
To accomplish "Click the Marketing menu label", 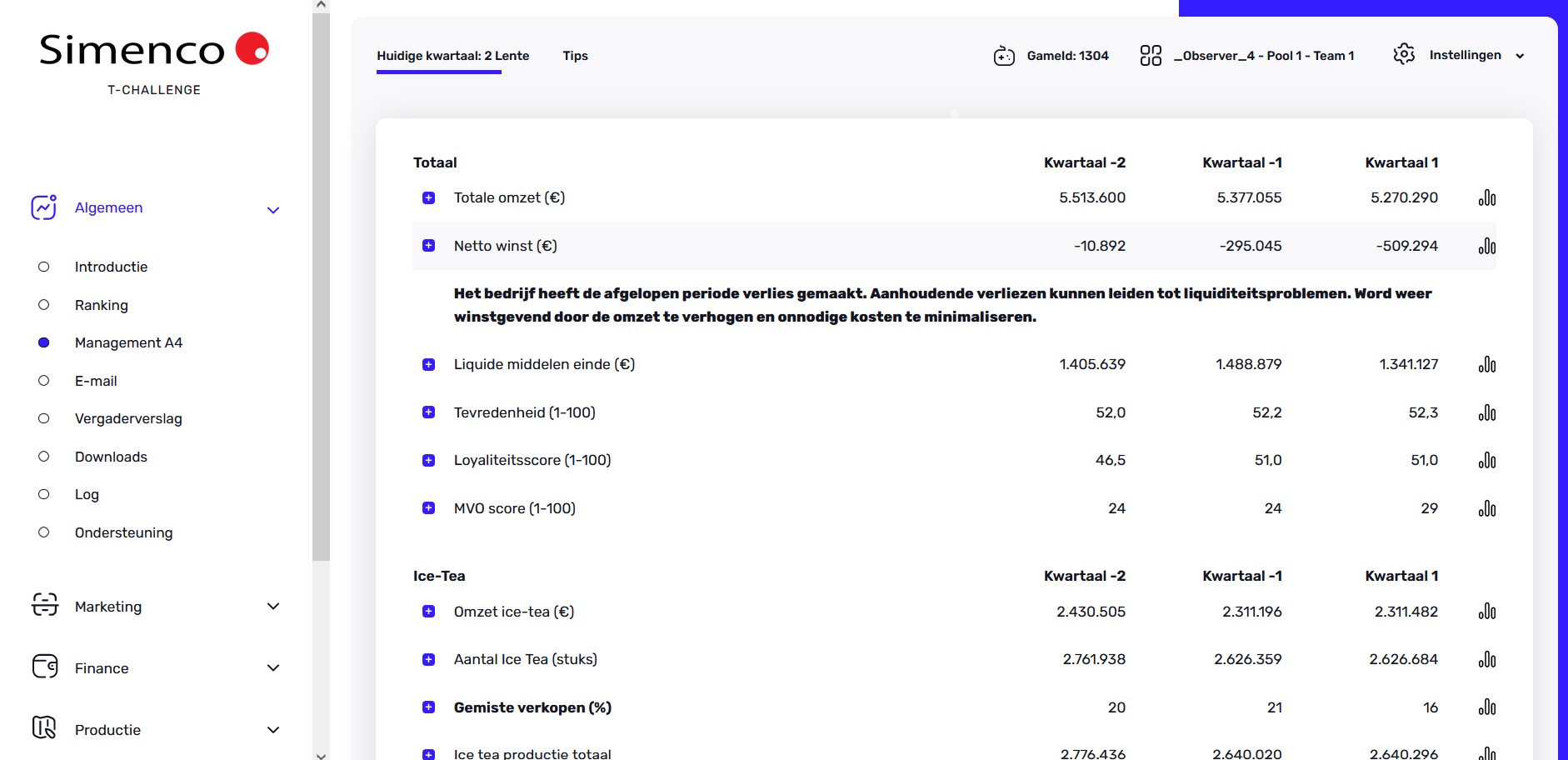I will pyautogui.click(x=108, y=607).
